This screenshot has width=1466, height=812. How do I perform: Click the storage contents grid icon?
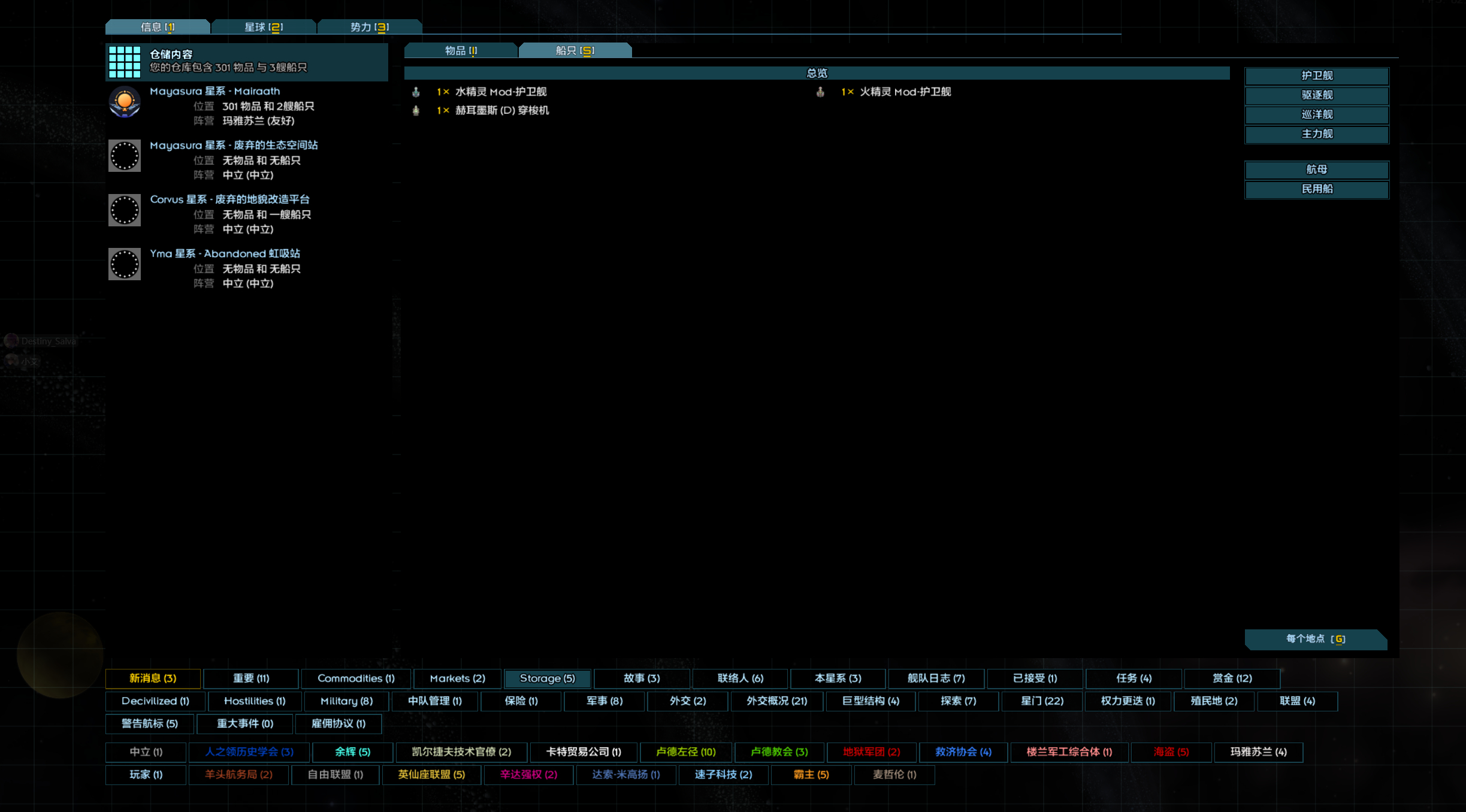click(125, 62)
